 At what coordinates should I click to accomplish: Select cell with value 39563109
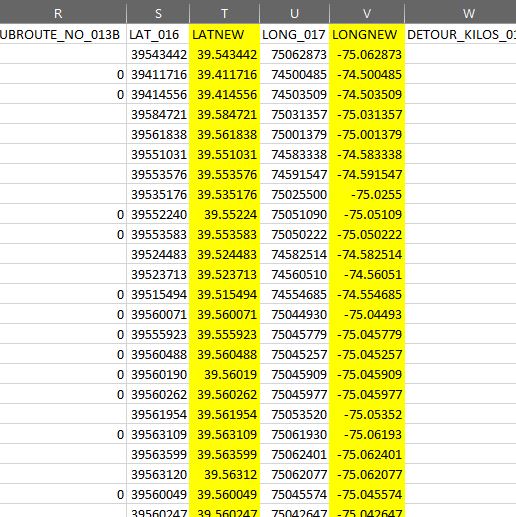(x=158, y=434)
